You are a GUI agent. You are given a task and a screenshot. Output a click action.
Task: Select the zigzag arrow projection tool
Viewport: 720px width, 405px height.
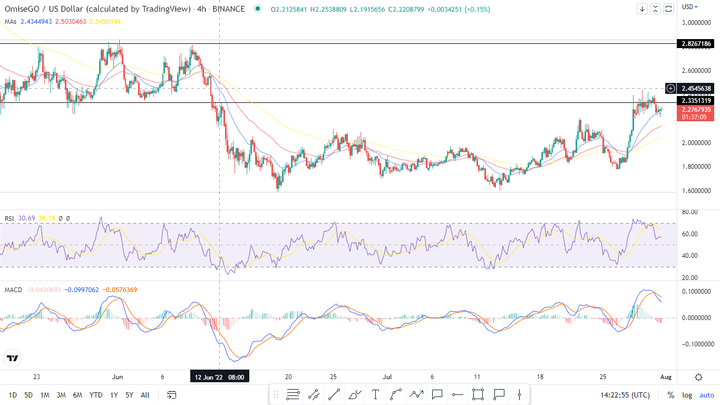point(416,394)
